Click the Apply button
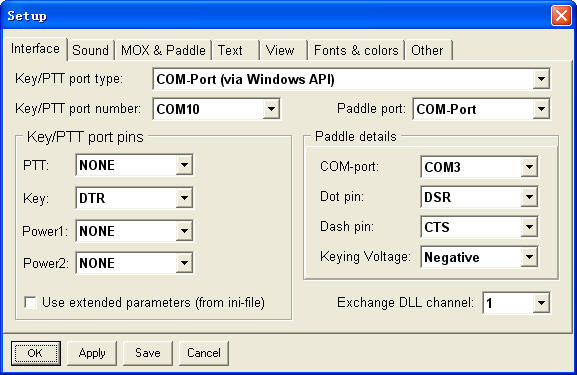This screenshot has height=375, width=577. click(92, 353)
